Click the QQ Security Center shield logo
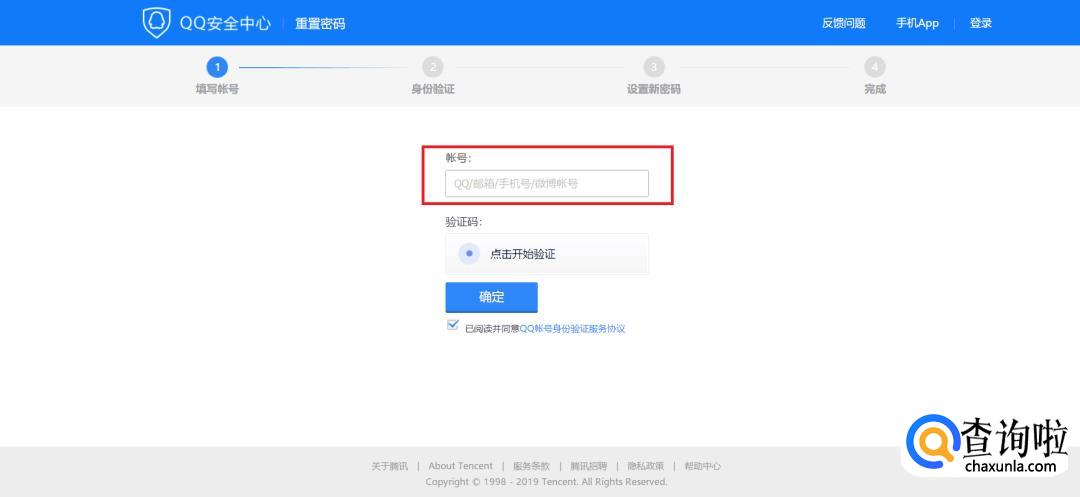This screenshot has height=497, width=1080. 156,23
